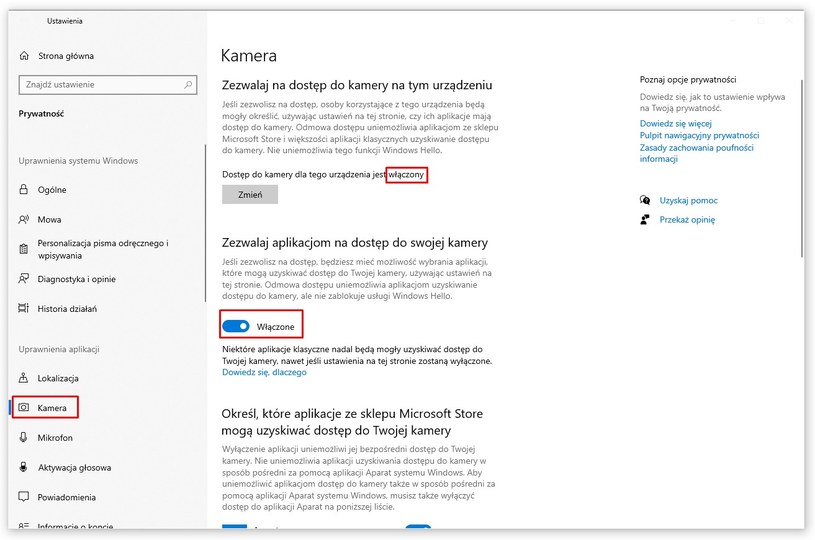Click the search magnifier in Znajdź ustawienie
This screenshot has height=540, width=815.
click(x=188, y=84)
